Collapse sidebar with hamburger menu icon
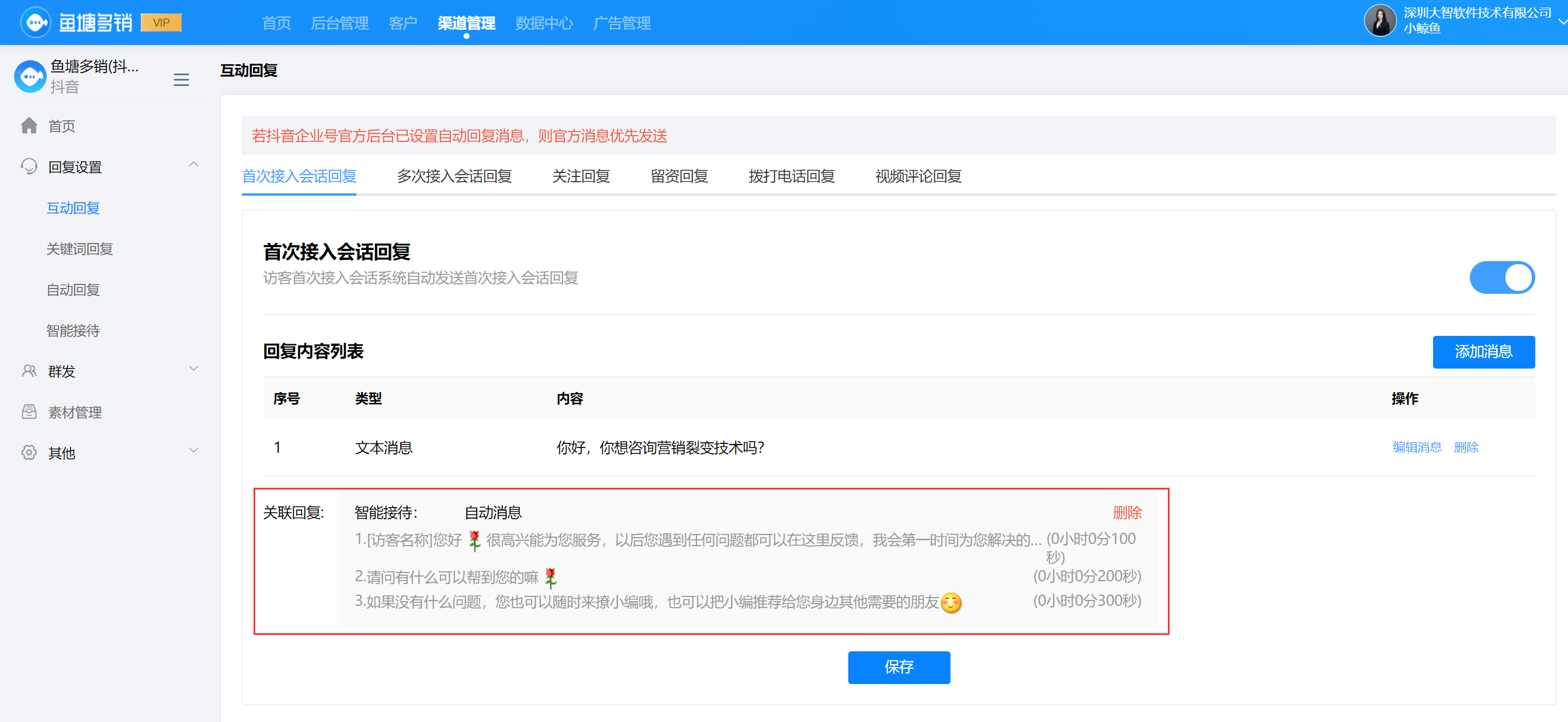 [181, 79]
